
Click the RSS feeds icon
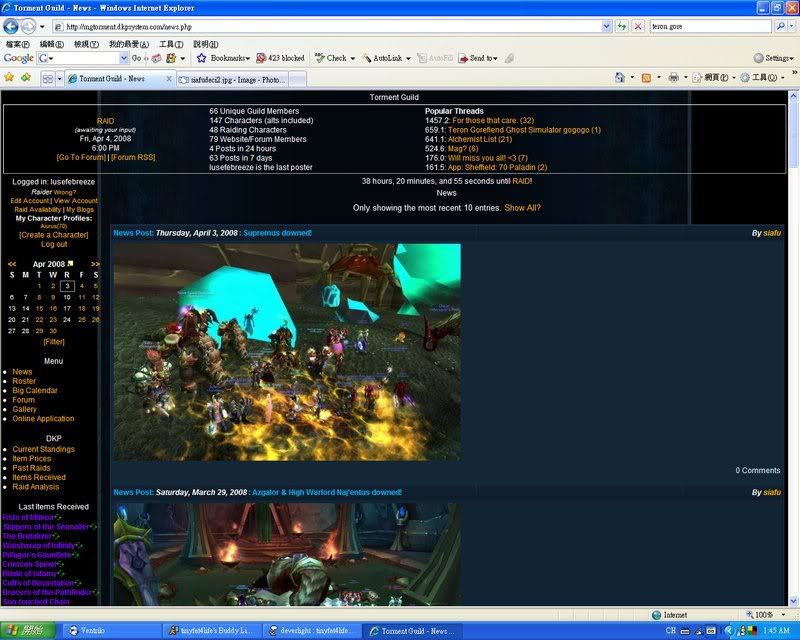point(646,78)
